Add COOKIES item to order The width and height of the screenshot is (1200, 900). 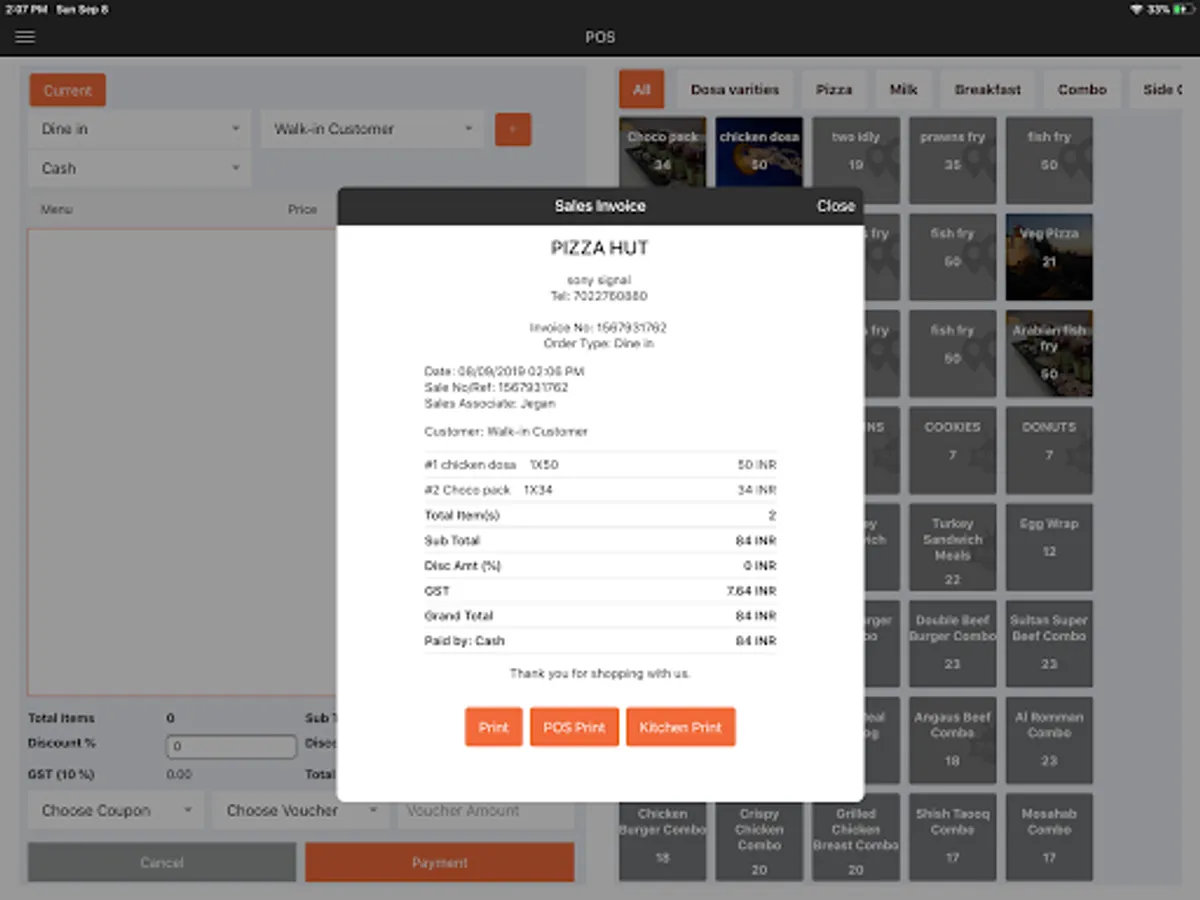pos(952,450)
